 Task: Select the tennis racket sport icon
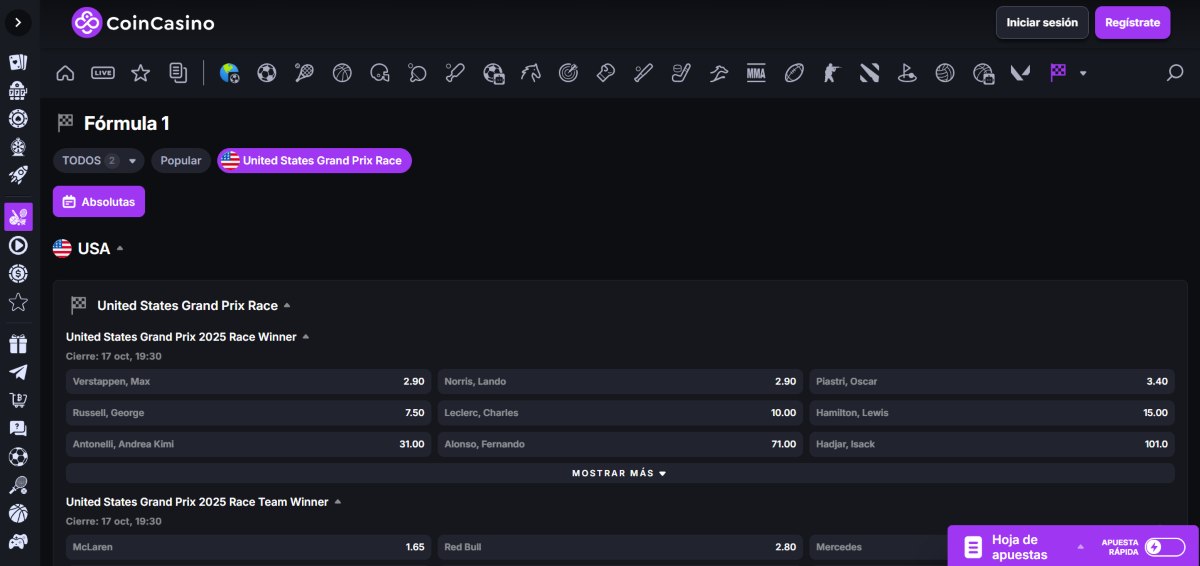click(x=304, y=73)
